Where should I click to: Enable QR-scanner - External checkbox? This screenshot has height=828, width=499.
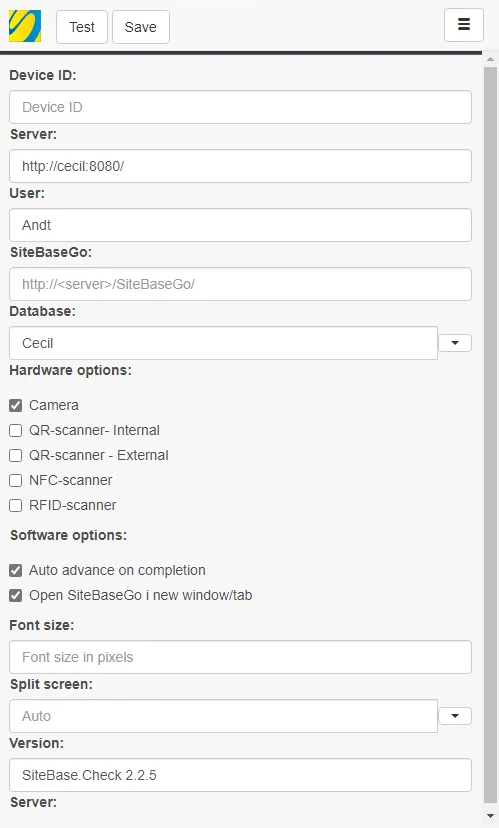tap(16, 455)
